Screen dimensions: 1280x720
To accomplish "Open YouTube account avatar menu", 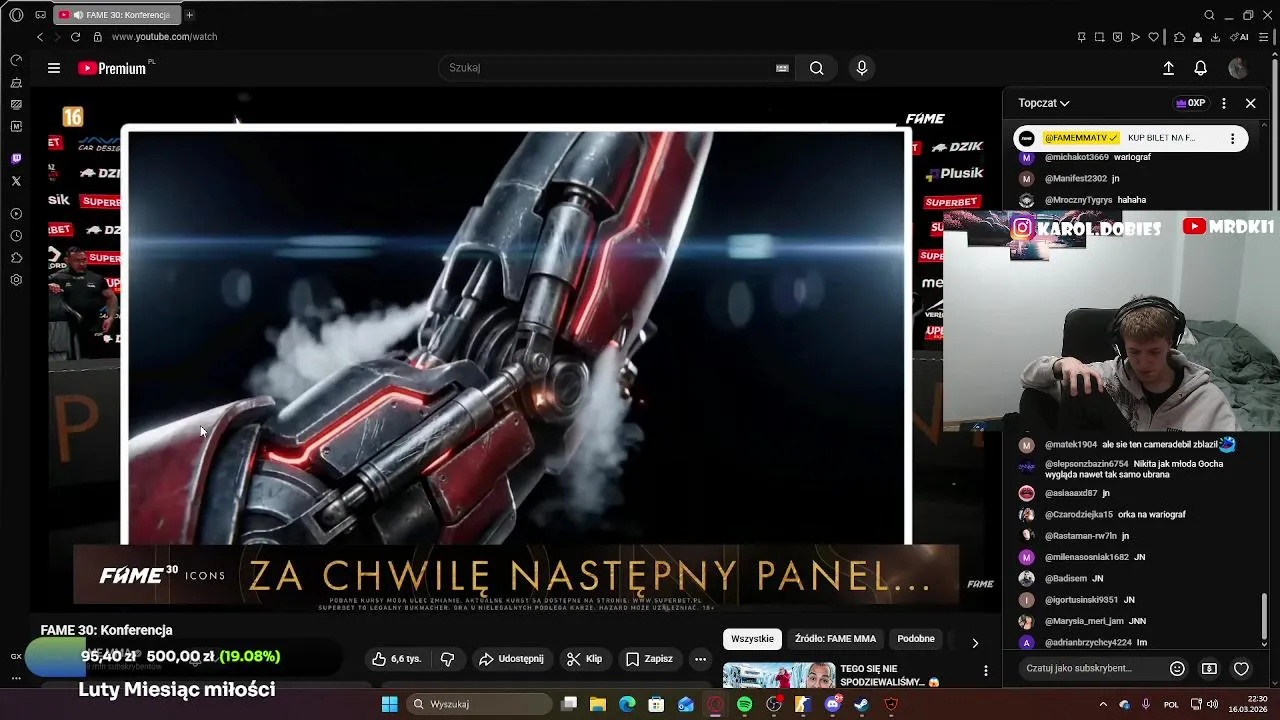I will click(x=1238, y=68).
